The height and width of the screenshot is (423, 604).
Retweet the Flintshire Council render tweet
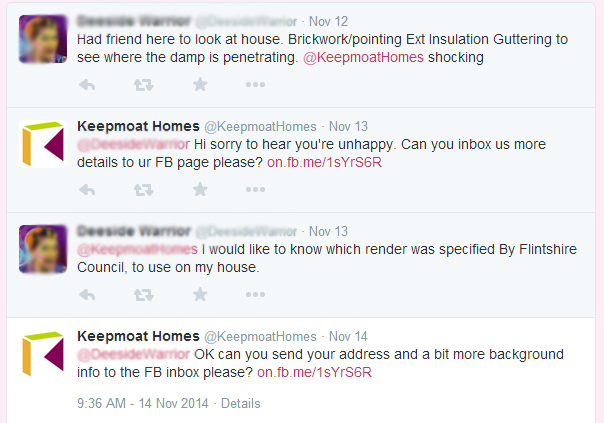tap(144, 295)
